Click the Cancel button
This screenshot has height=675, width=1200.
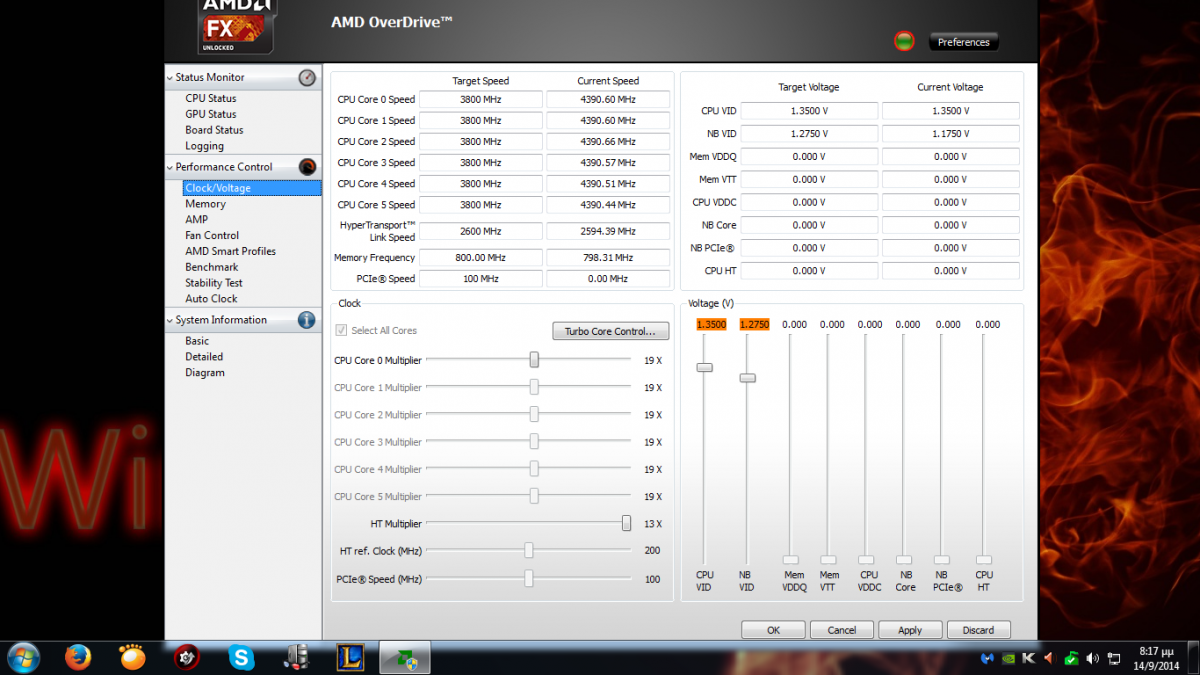tap(842, 630)
